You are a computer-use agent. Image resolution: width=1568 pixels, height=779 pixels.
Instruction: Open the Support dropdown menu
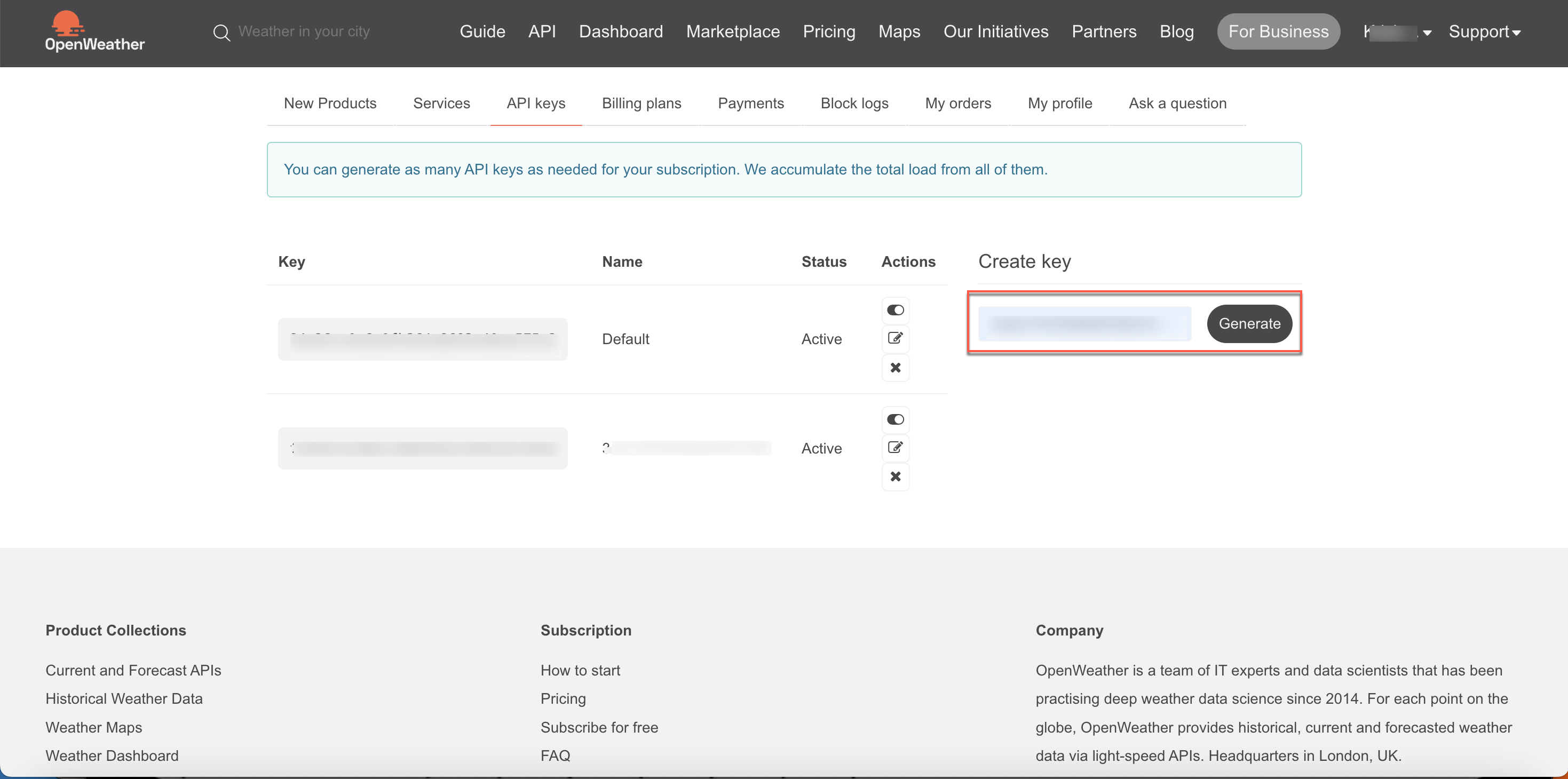[1485, 31]
